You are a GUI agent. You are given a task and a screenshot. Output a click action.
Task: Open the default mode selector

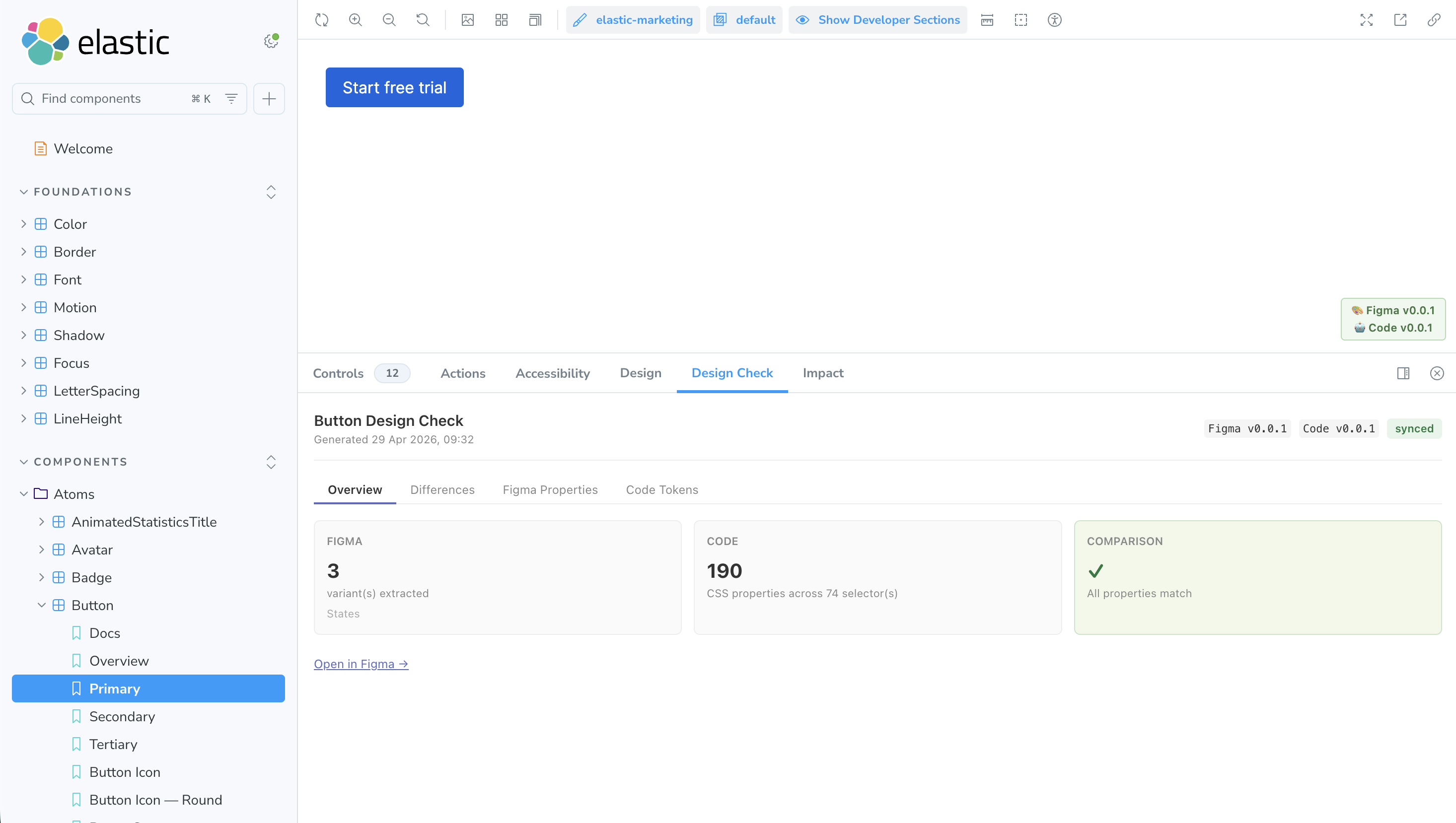[744, 20]
